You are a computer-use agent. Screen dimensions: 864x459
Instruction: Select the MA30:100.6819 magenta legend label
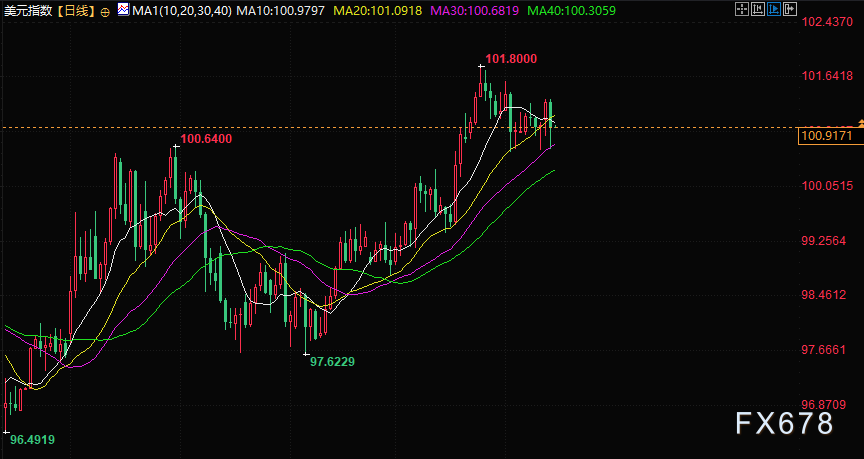click(475, 10)
